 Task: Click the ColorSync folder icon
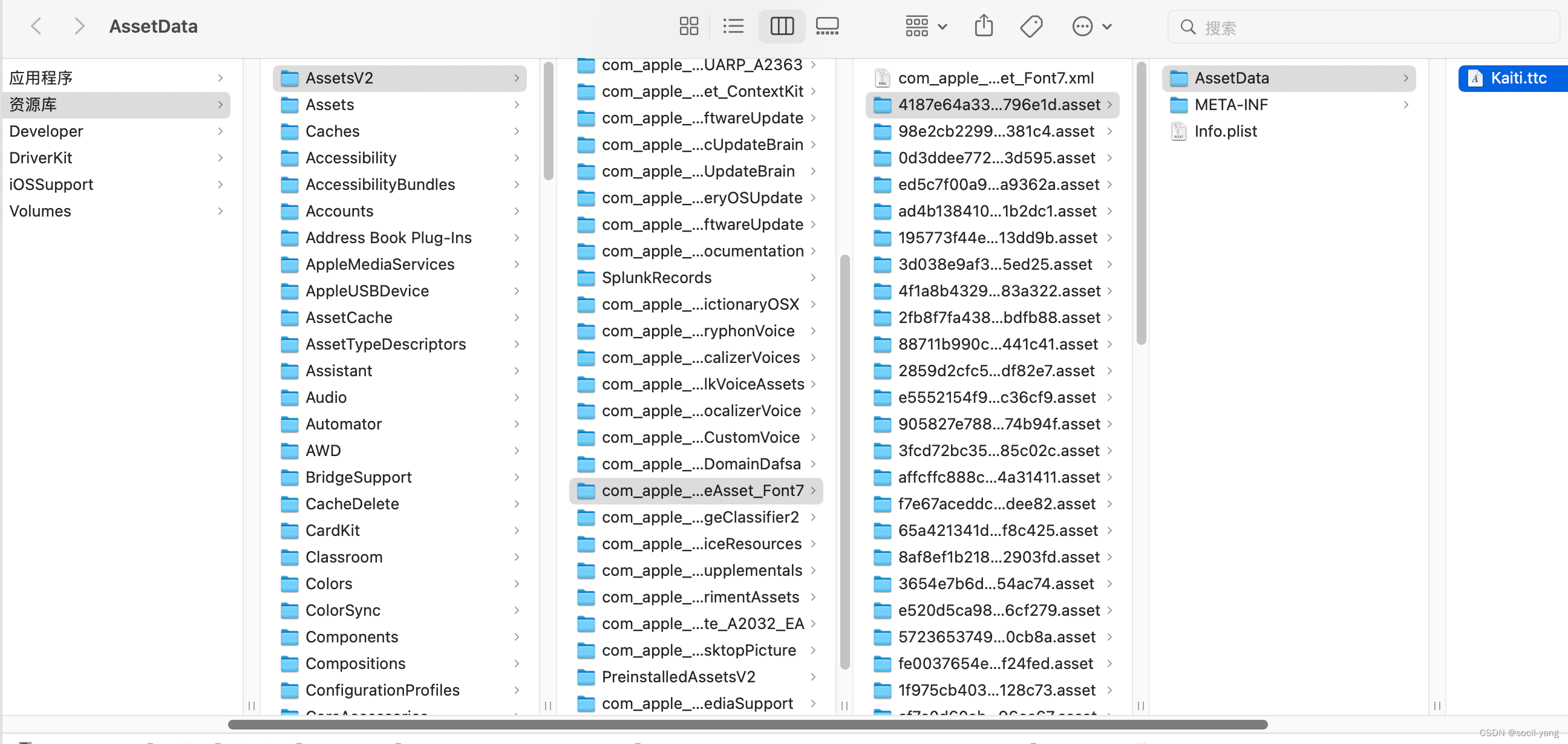coord(289,610)
